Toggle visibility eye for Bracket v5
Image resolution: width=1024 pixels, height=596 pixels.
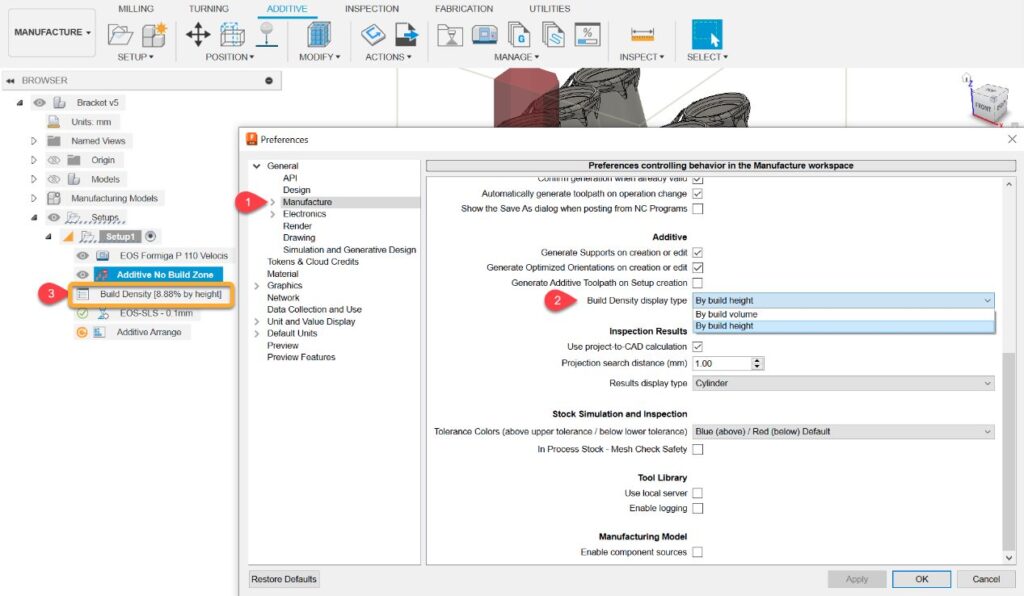coord(40,102)
